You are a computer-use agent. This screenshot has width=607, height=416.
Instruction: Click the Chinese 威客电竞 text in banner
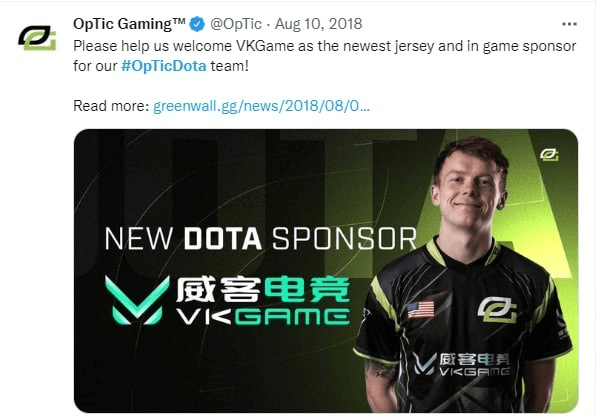tap(263, 289)
